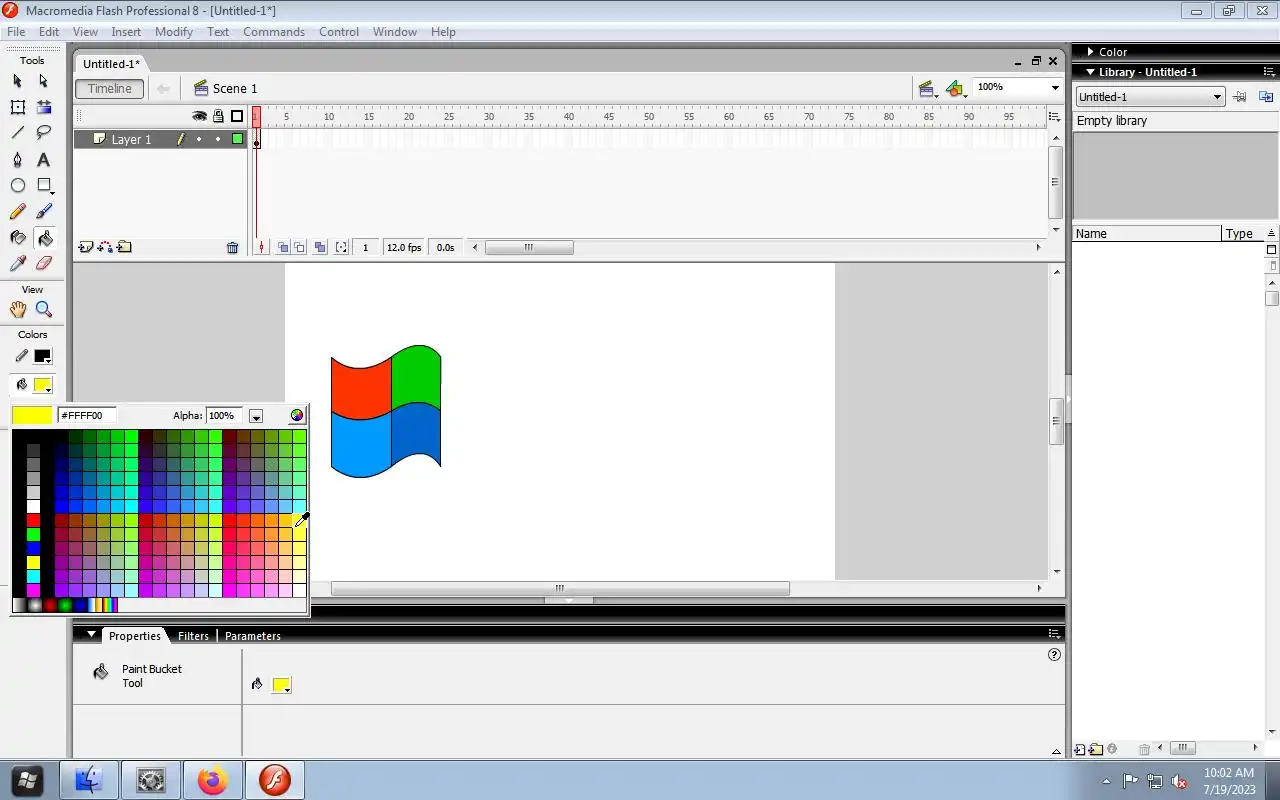Select the Line tool
Image resolution: width=1280 pixels, height=800 pixels.
17,133
